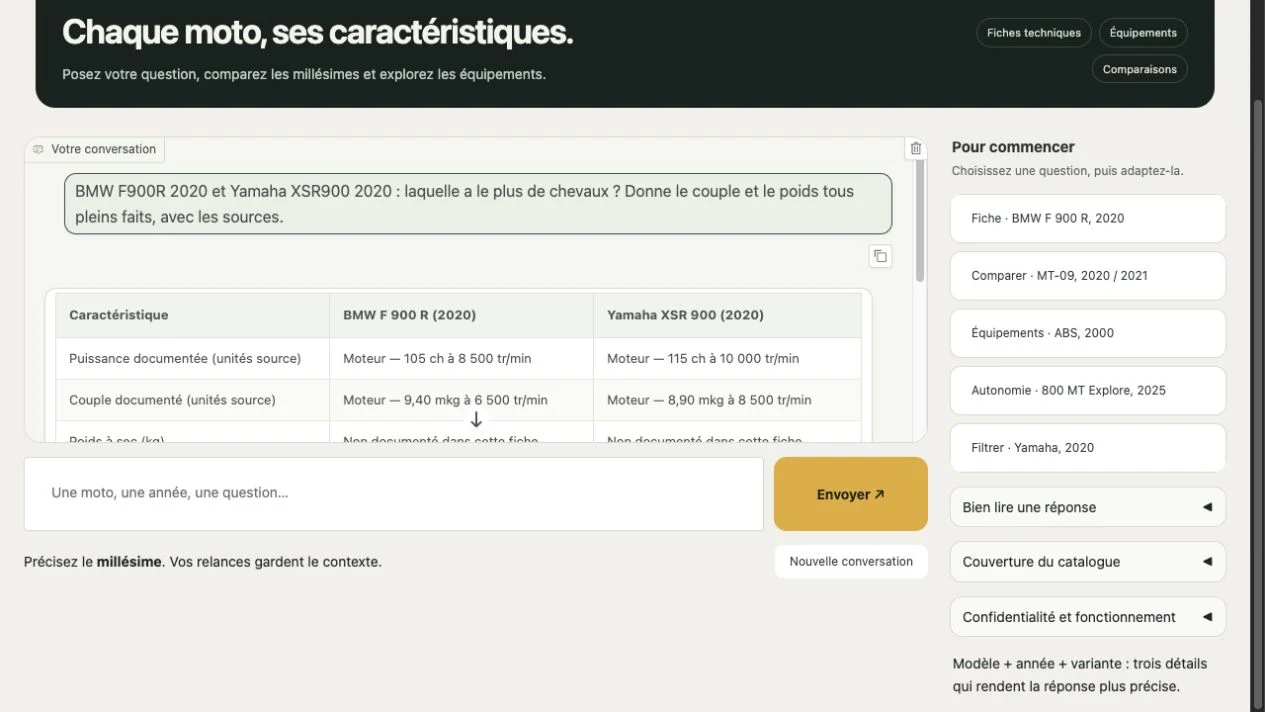
Task: Select the "Comparaisons" pill
Action: pyautogui.click(x=1140, y=70)
